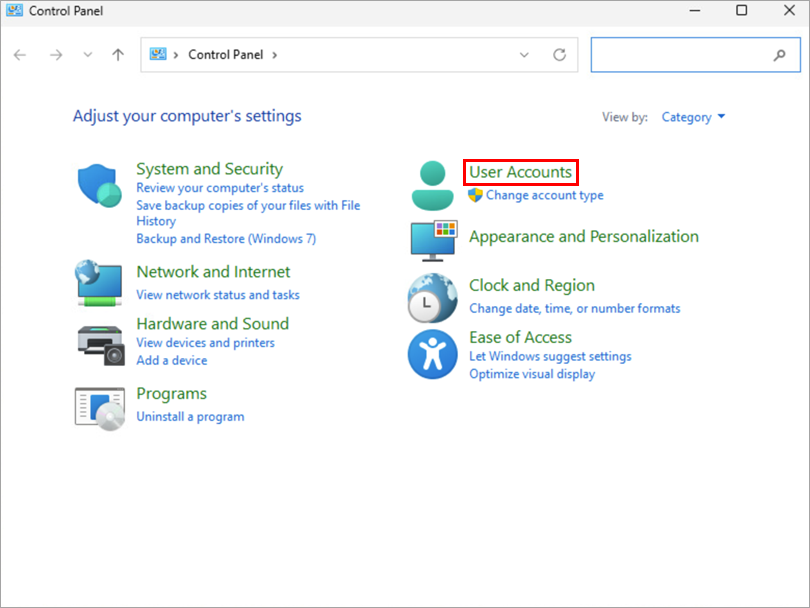This screenshot has height=608, width=810.
Task: Click the Programs disc icon
Action: pyautogui.click(x=99, y=406)
